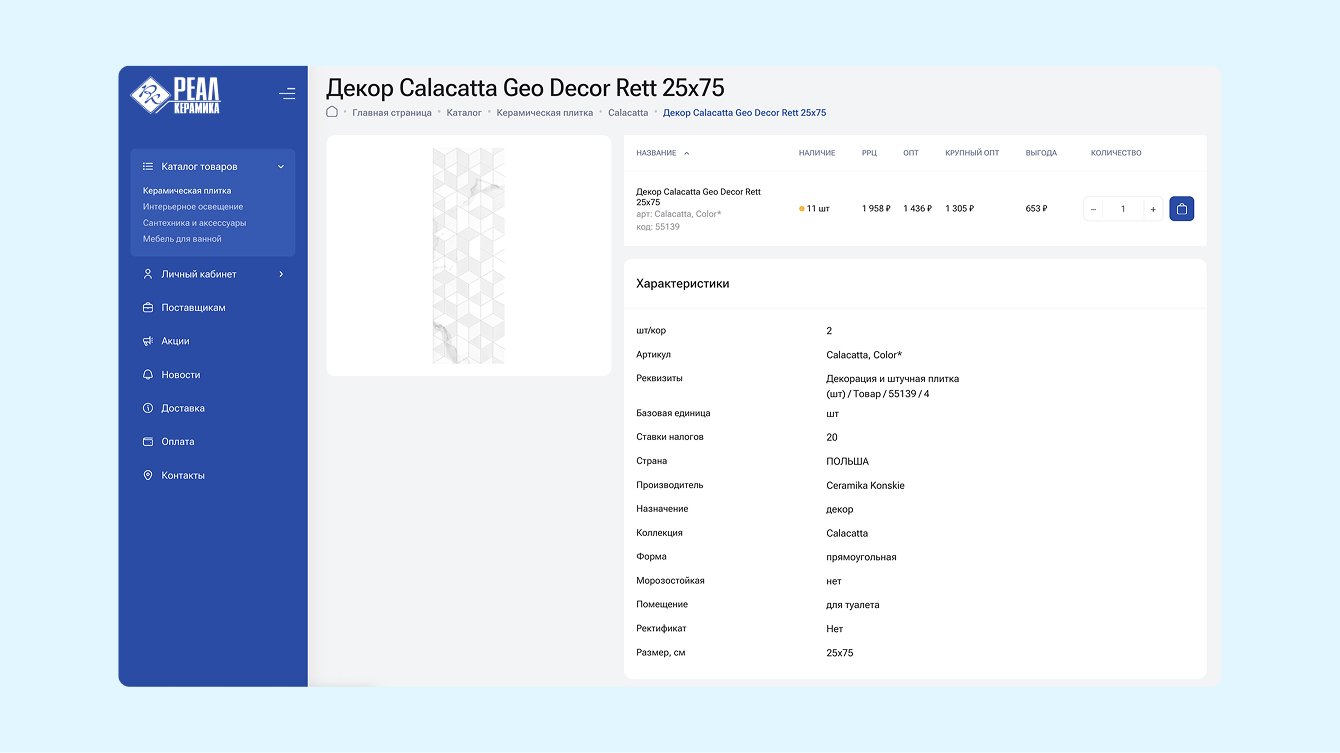
Task: Click the Количество column header
Action: click(x=1116, y=153)
